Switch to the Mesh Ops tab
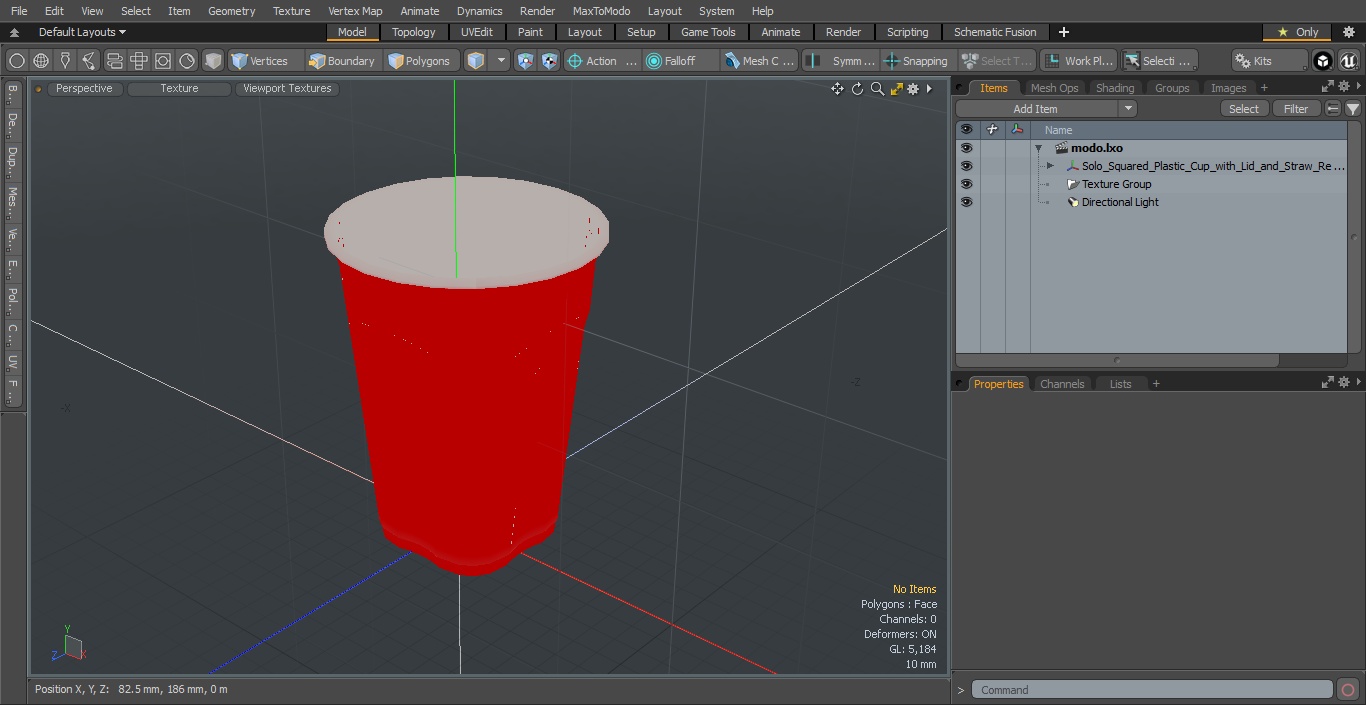Viewport: 1366px width, 705px height. [x=1054, y=88]
